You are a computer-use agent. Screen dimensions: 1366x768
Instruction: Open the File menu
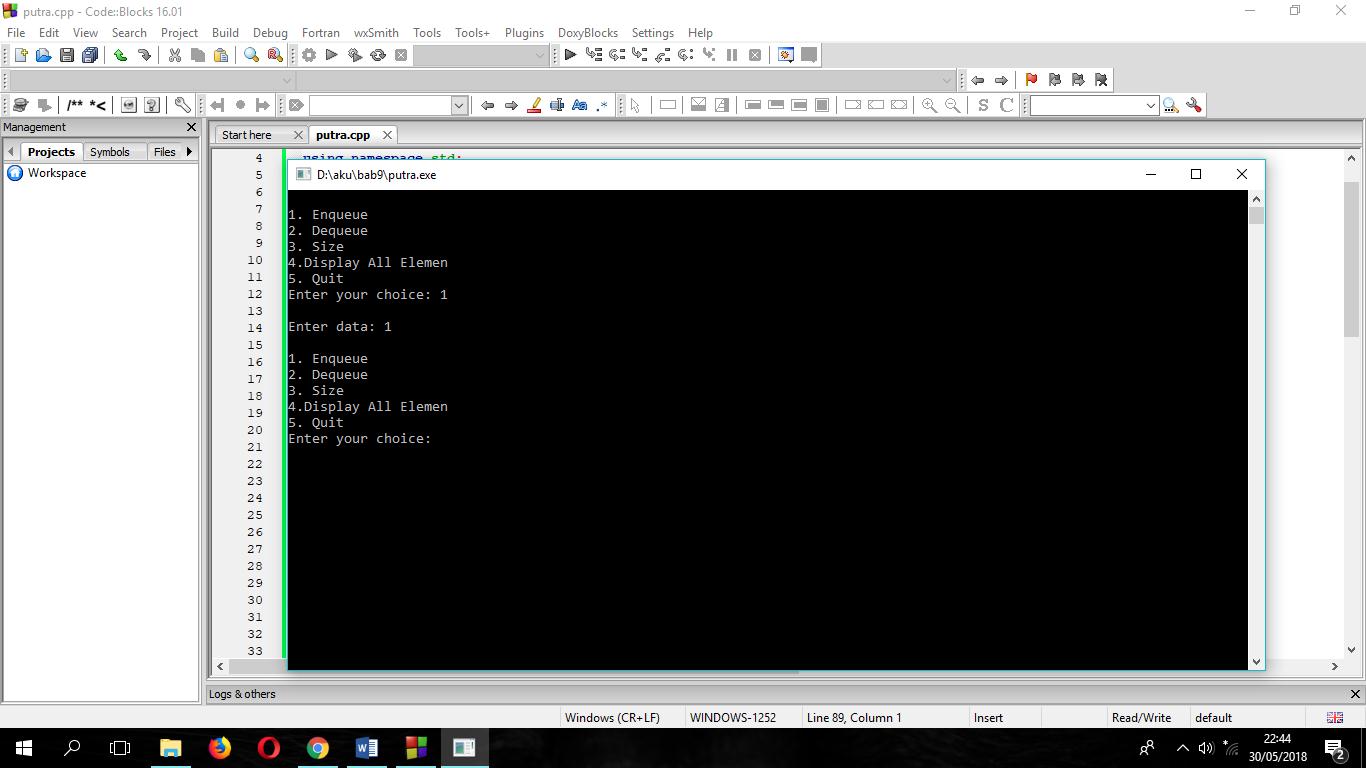[x=16, y=32]
